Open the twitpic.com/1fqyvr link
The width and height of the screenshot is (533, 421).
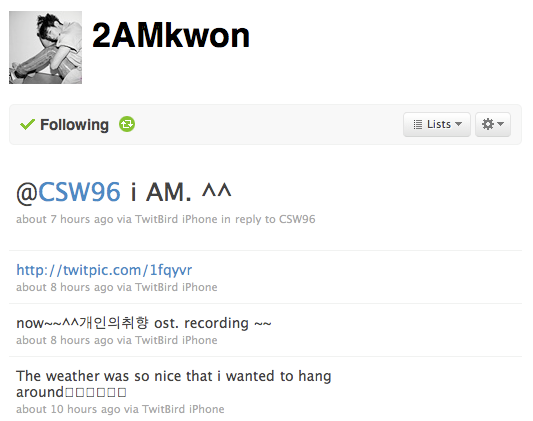(104, 270)
